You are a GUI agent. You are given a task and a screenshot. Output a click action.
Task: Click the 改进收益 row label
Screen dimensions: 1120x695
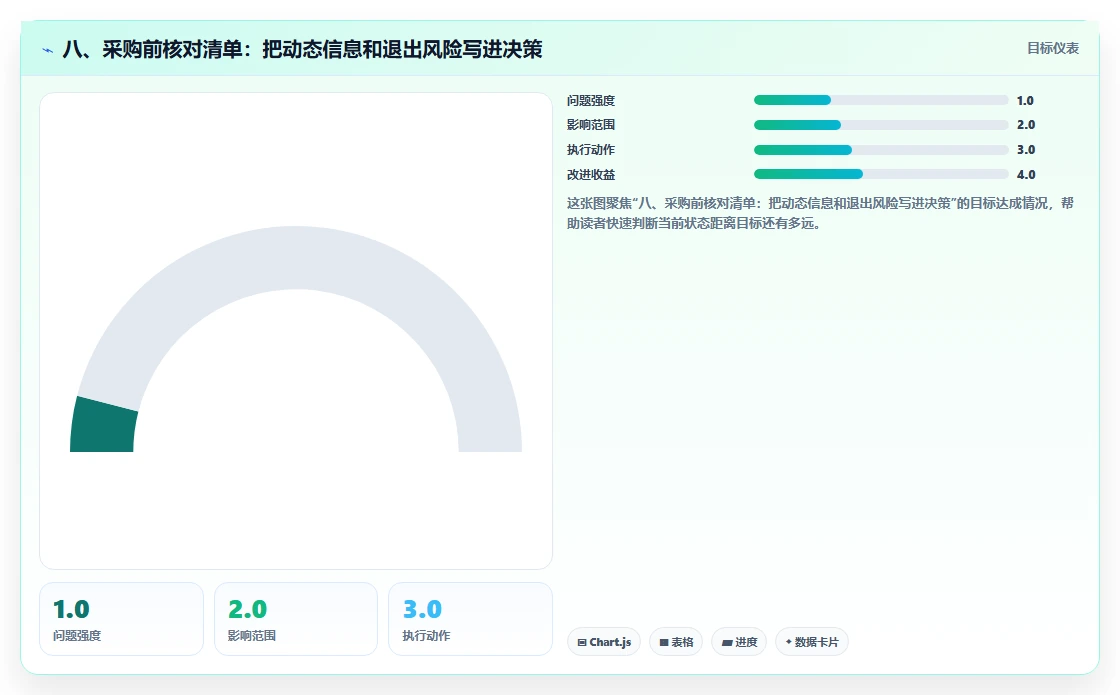click(591, 174)
